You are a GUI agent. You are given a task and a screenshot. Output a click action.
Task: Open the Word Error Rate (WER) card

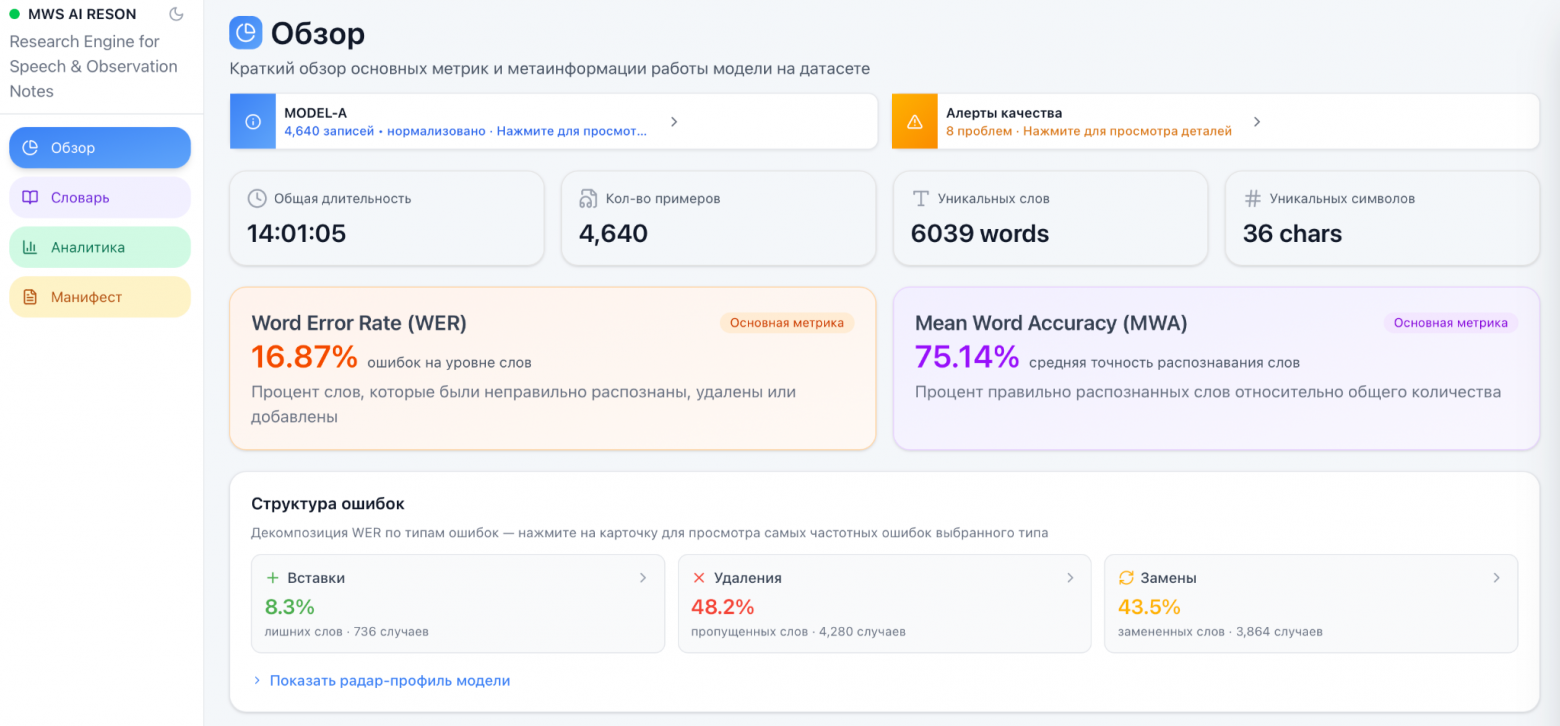[553, 369]
